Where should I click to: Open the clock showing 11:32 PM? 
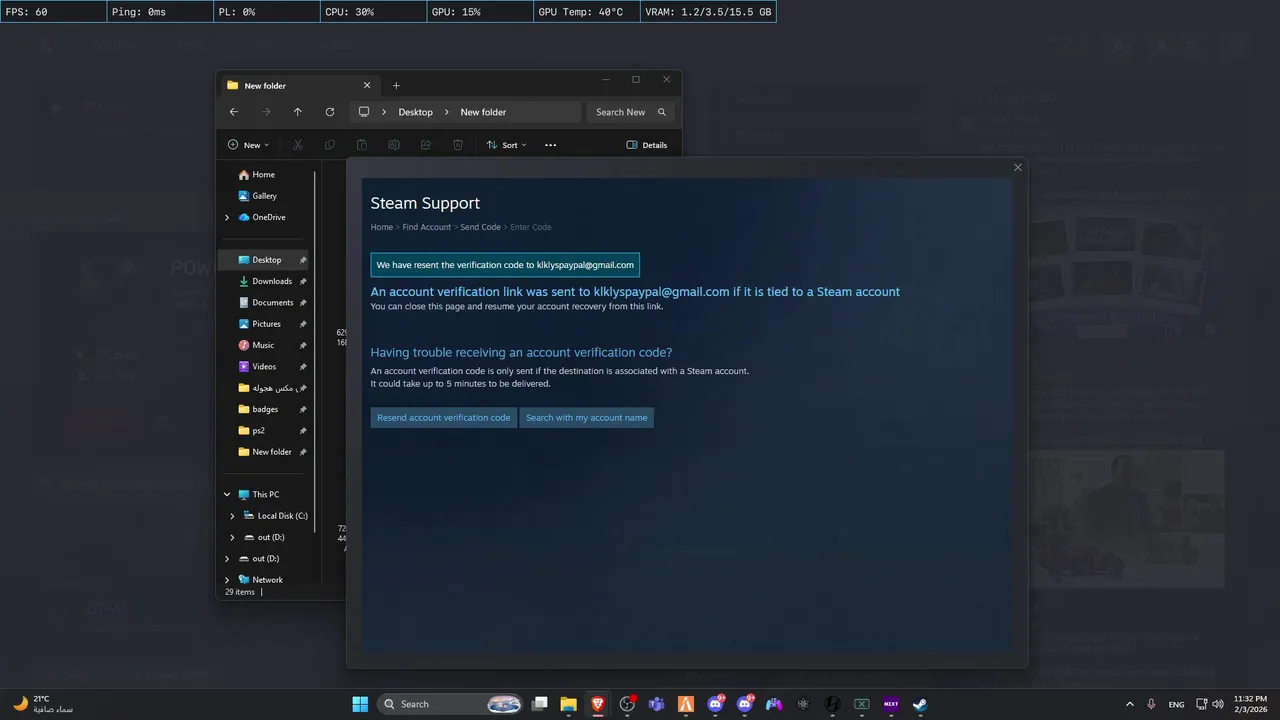pos(1250,704)
